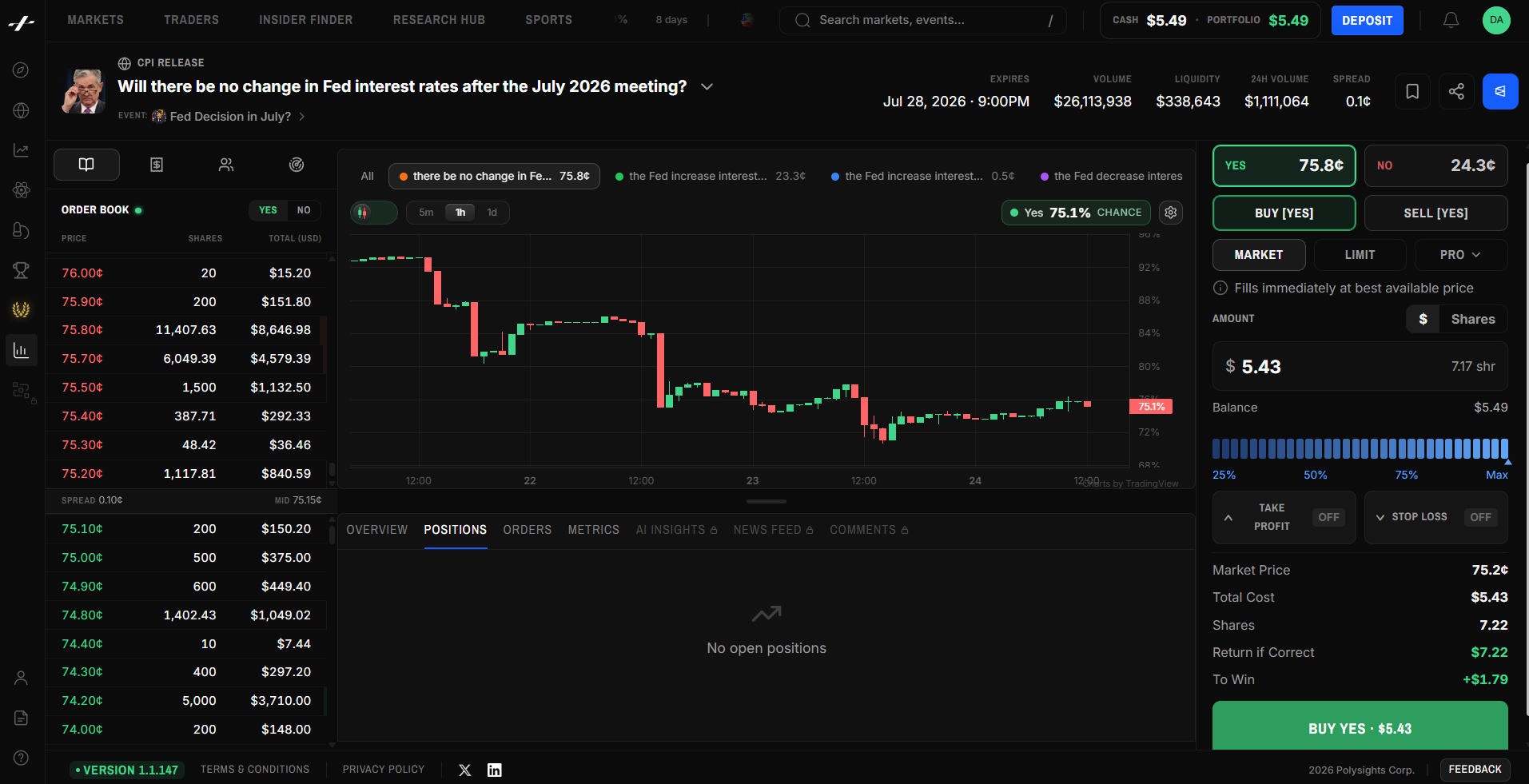This screenshot has height=784, width=1529.
Task: Focus the Search markets input field
Action: (923, 20)
